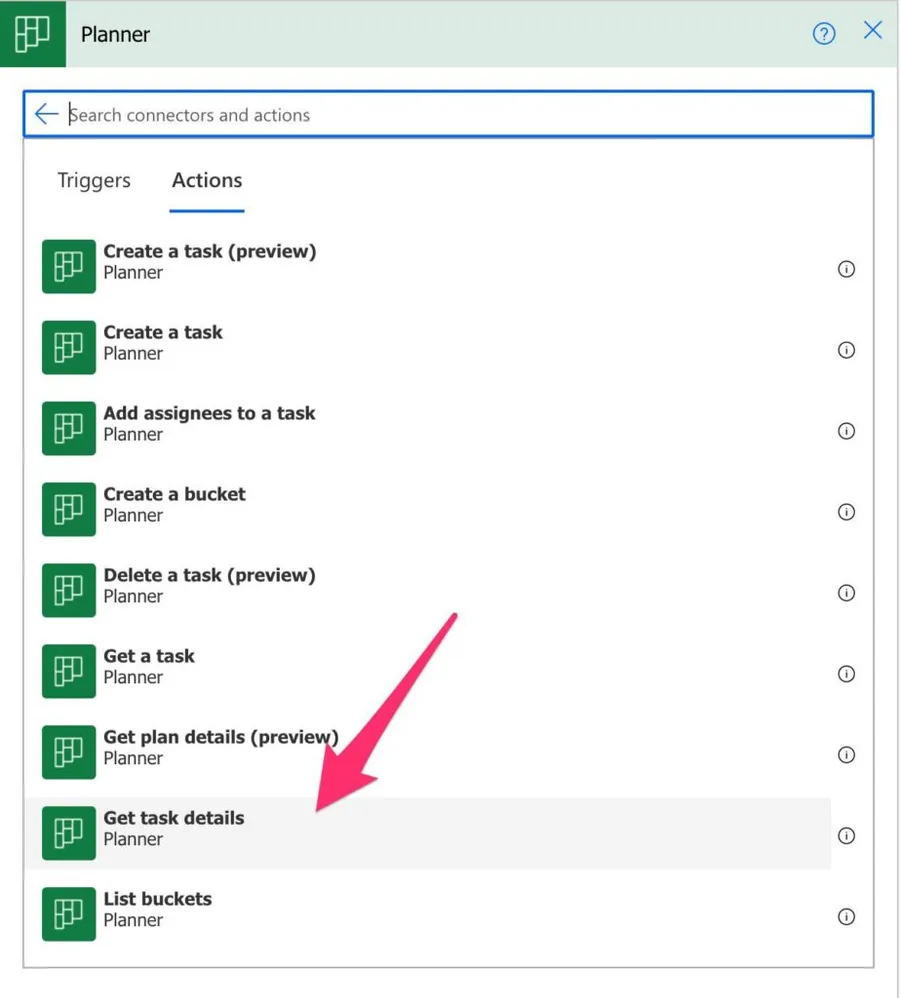View info for Create a bucket
The width and height of the screenshot is (900, 998).
click(846, 512)
